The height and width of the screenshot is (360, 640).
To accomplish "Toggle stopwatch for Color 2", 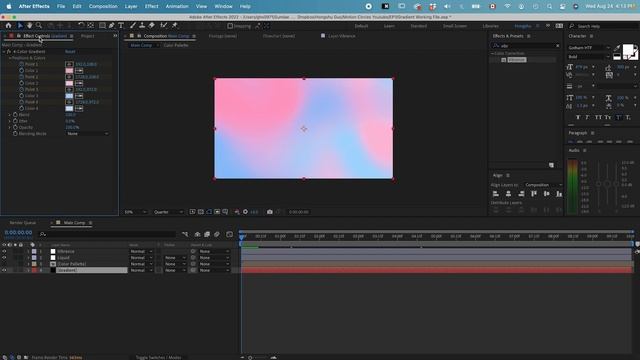I will pos(21,83).
